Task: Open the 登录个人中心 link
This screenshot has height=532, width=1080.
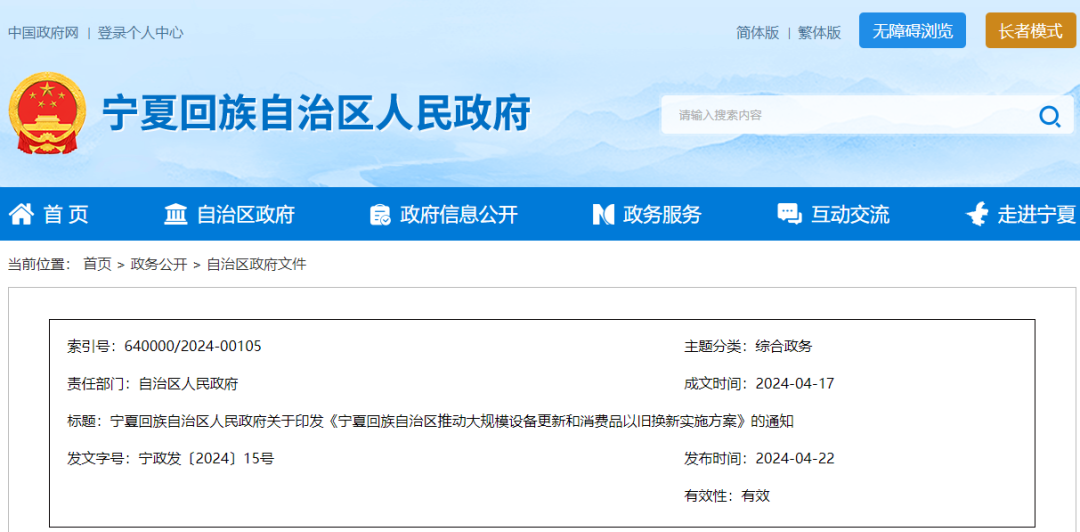Action: click(140, 32)
